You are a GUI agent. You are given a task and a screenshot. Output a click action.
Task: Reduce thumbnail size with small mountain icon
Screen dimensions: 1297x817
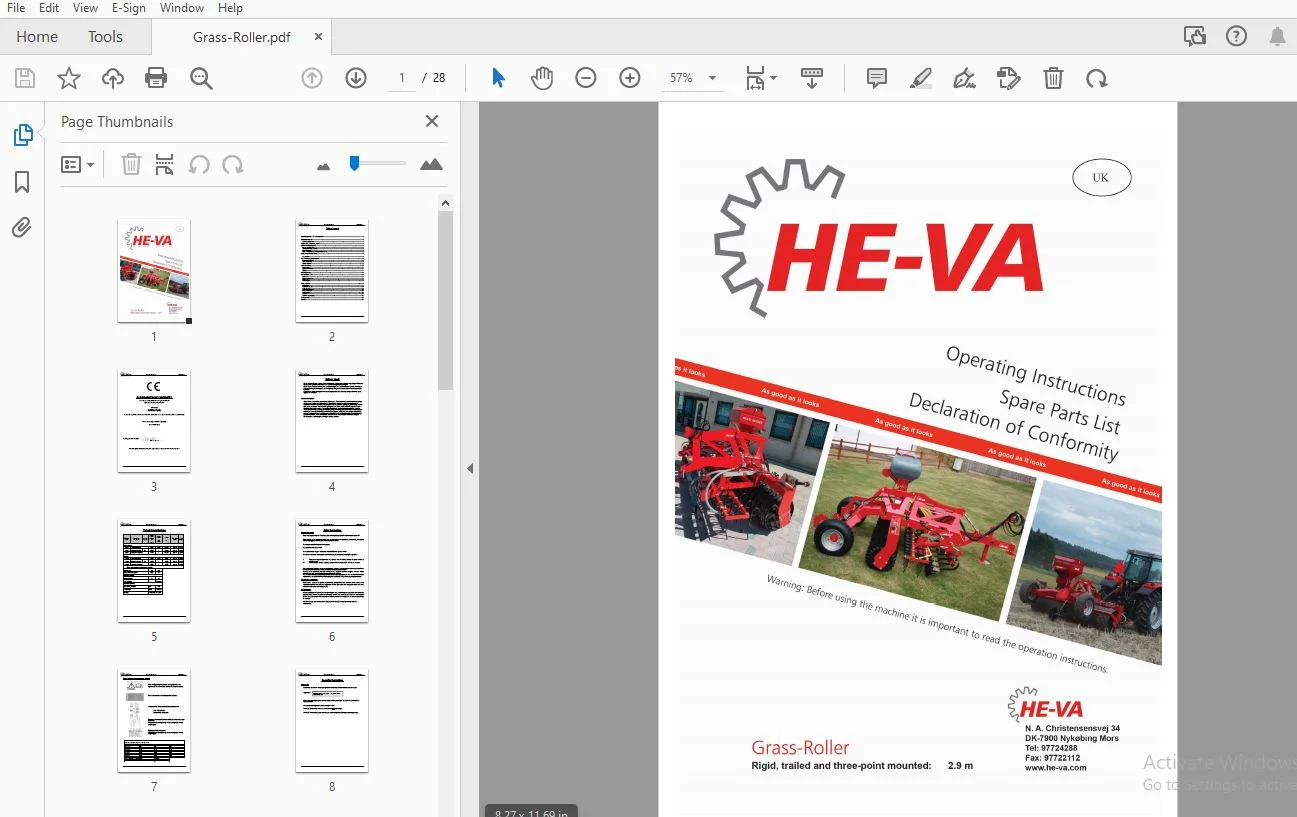point(323,166)
